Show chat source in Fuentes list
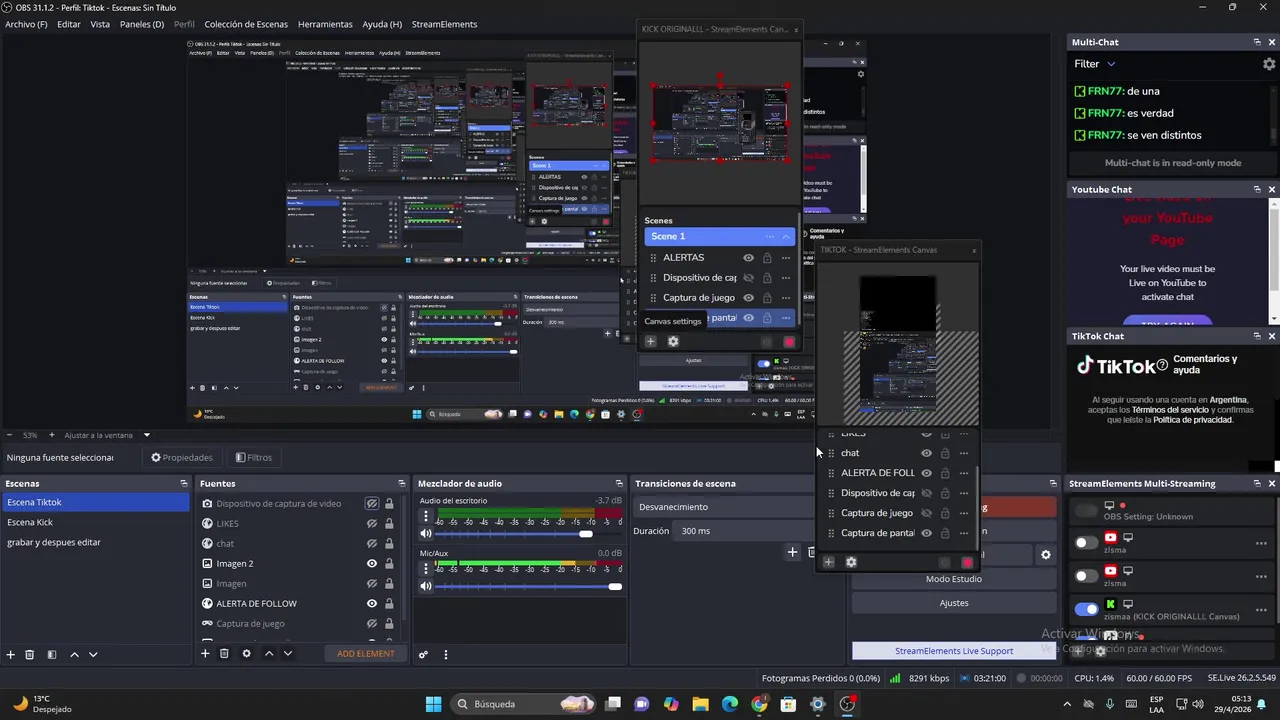Screen dimensions: 1280x720 point(372,544)
